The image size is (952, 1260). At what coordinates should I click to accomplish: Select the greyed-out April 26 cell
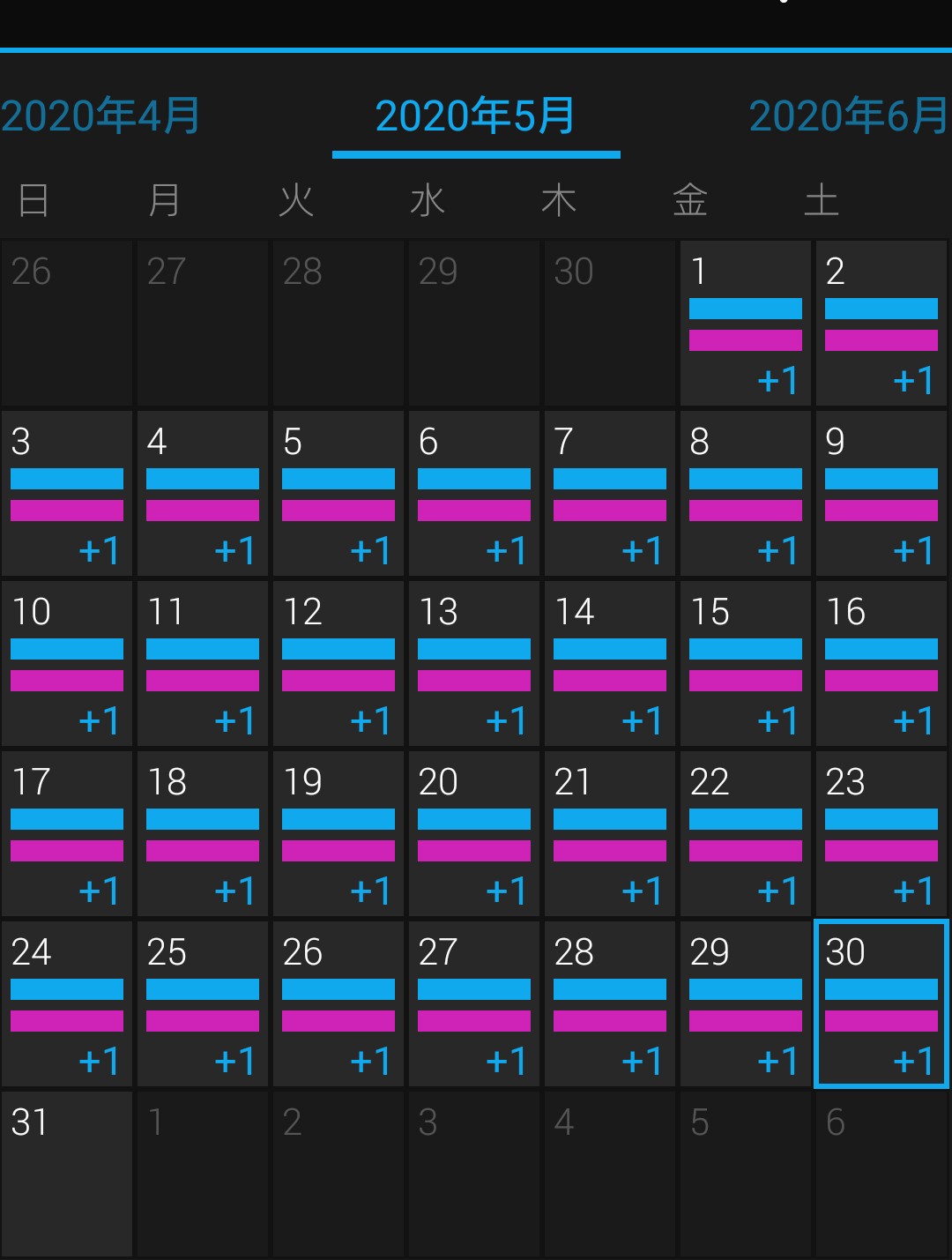click(x=67, y=323)
